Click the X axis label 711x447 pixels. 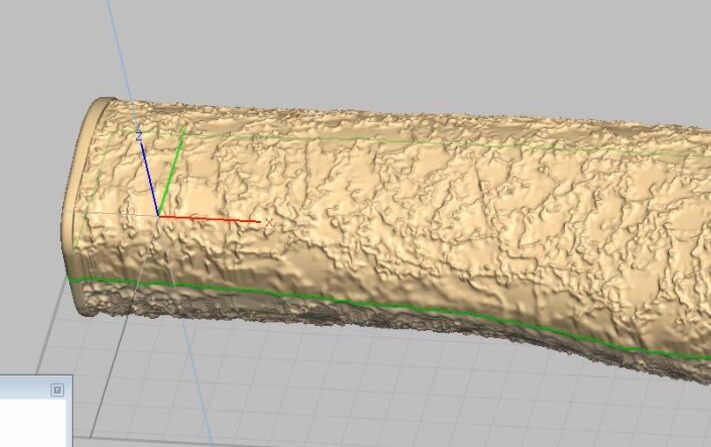[269, 222]
